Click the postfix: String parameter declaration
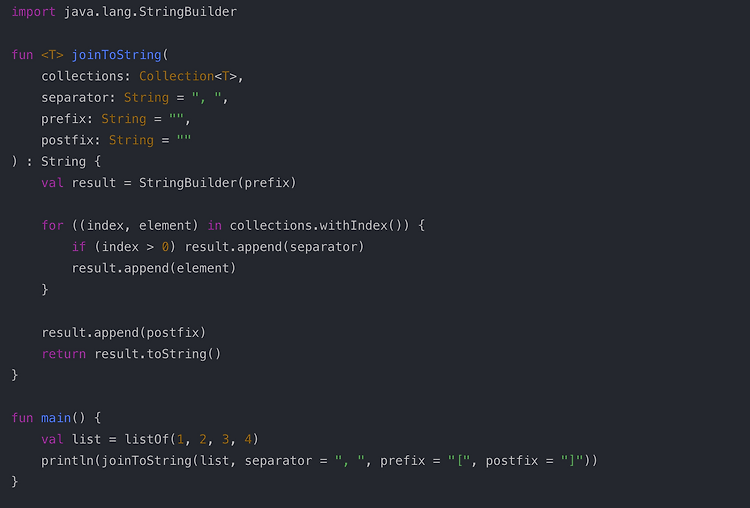This screenshot has height=508, width=750. (x=98, y=140)
